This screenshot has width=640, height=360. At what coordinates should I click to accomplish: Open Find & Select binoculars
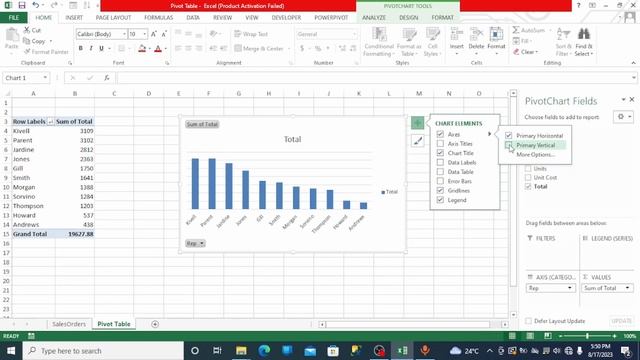(x=584, y=42)
